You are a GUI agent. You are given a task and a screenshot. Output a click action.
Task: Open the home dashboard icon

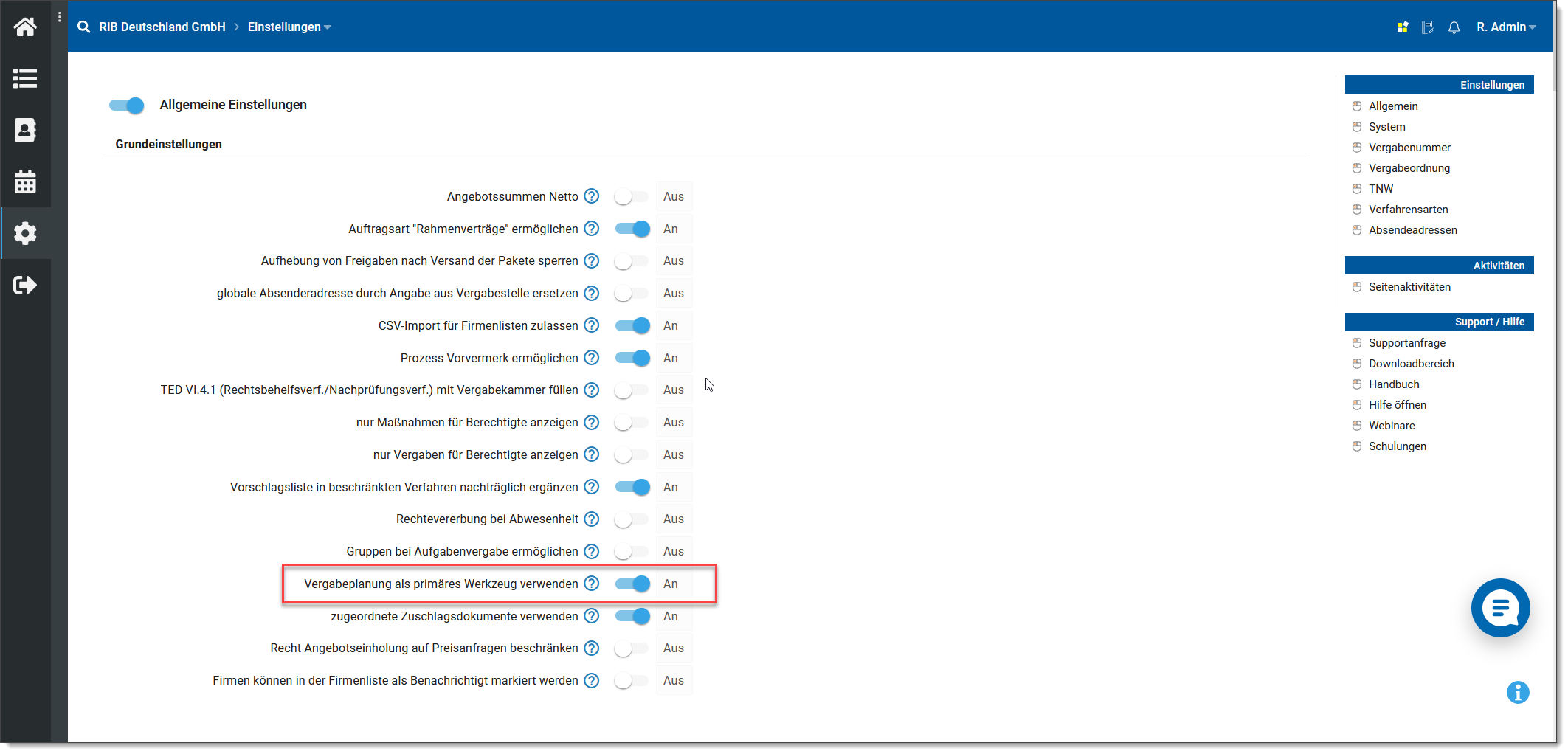[x=25, y=27]
